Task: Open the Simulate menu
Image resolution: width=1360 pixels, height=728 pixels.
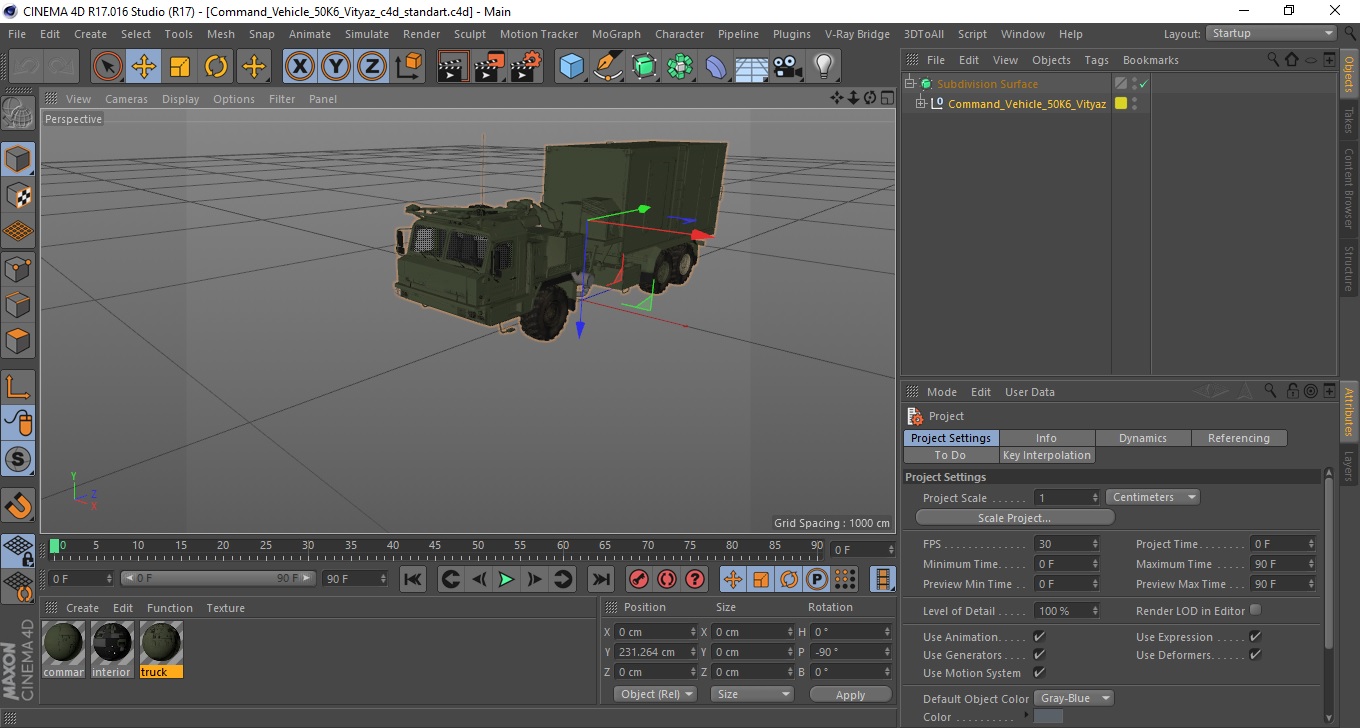Action: [x=367, y=34]
